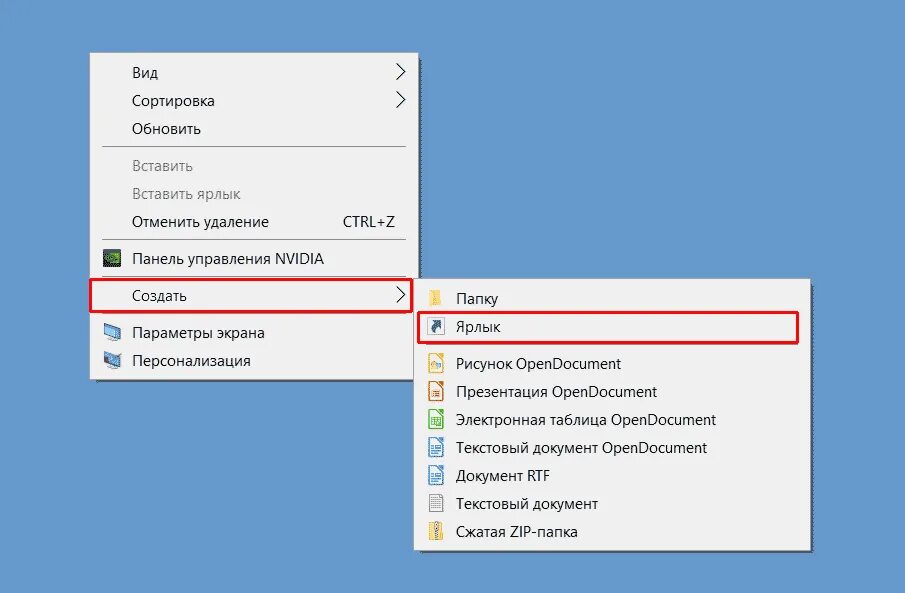Expand the Сортировка submenu chevron
The image size is (905, 593).
coord(401,100)
